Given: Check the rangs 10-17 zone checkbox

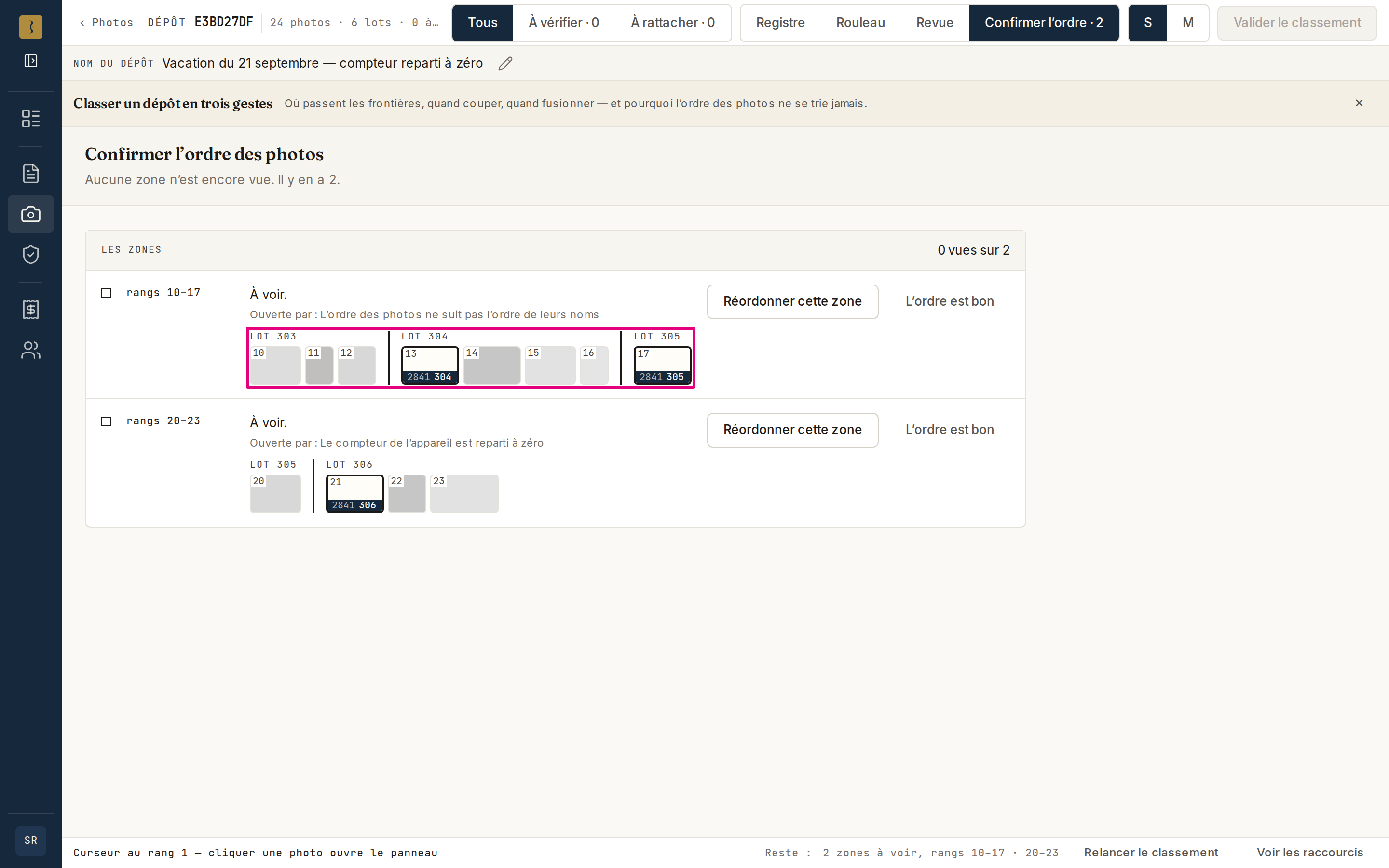Looking at the screenshot, I should [106, 293].
